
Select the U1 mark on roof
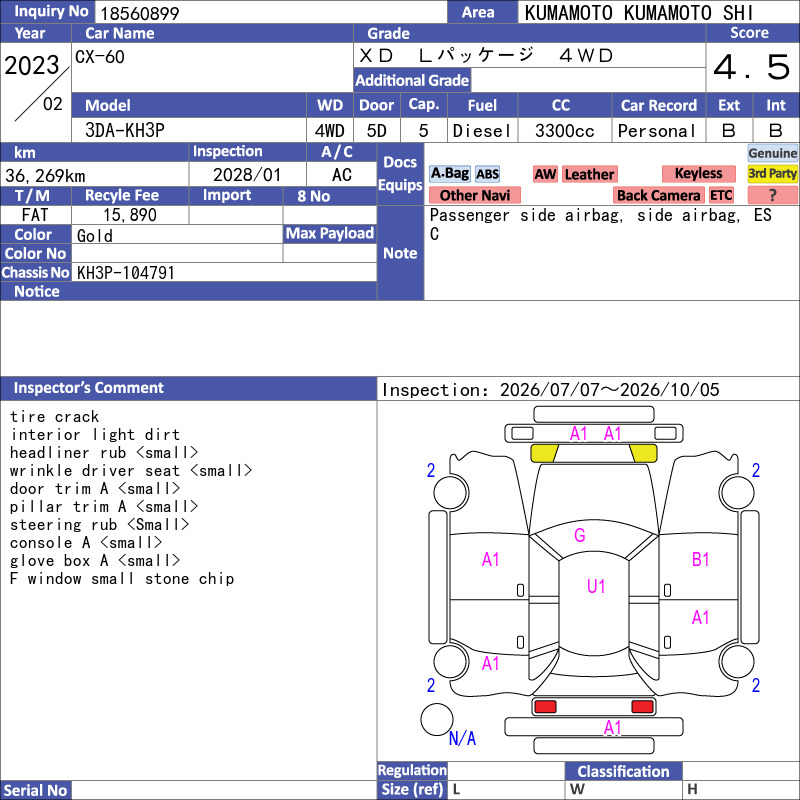596,586
